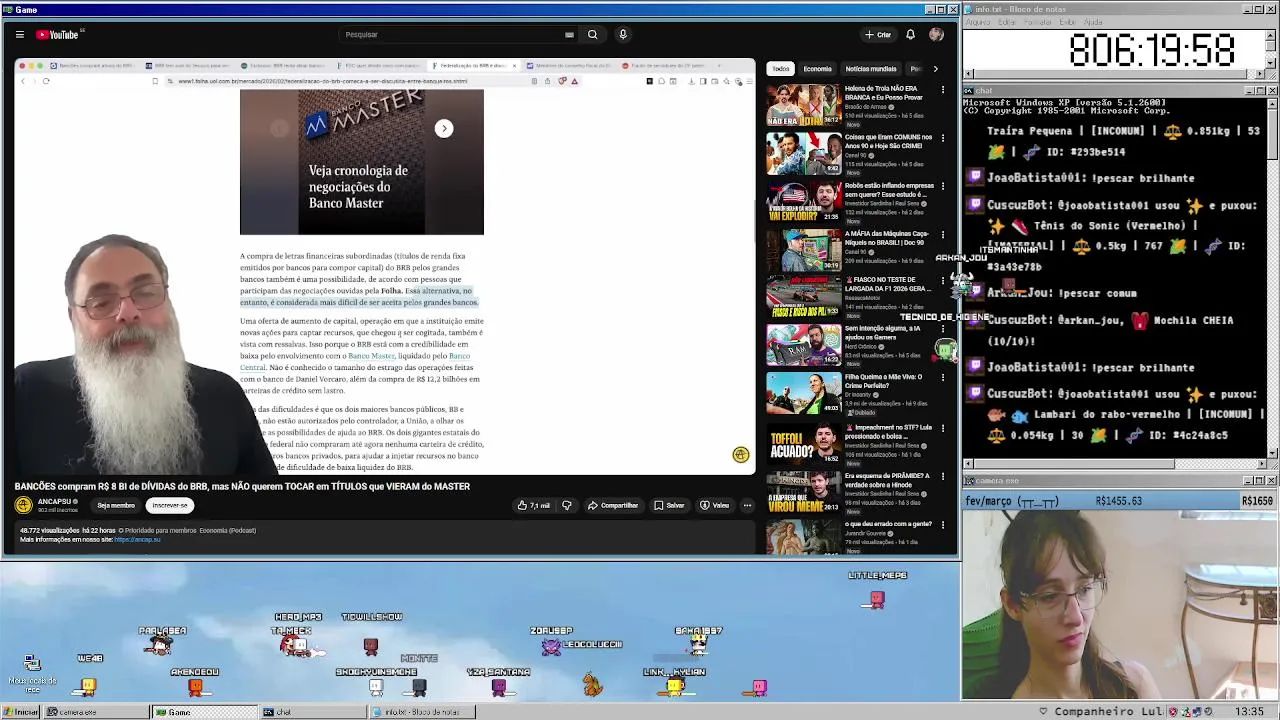Click the Notepad horizontal scrollbar left arrow
Screen dimensions: 1280x720
pyautogui.click(x=969, y=74)
